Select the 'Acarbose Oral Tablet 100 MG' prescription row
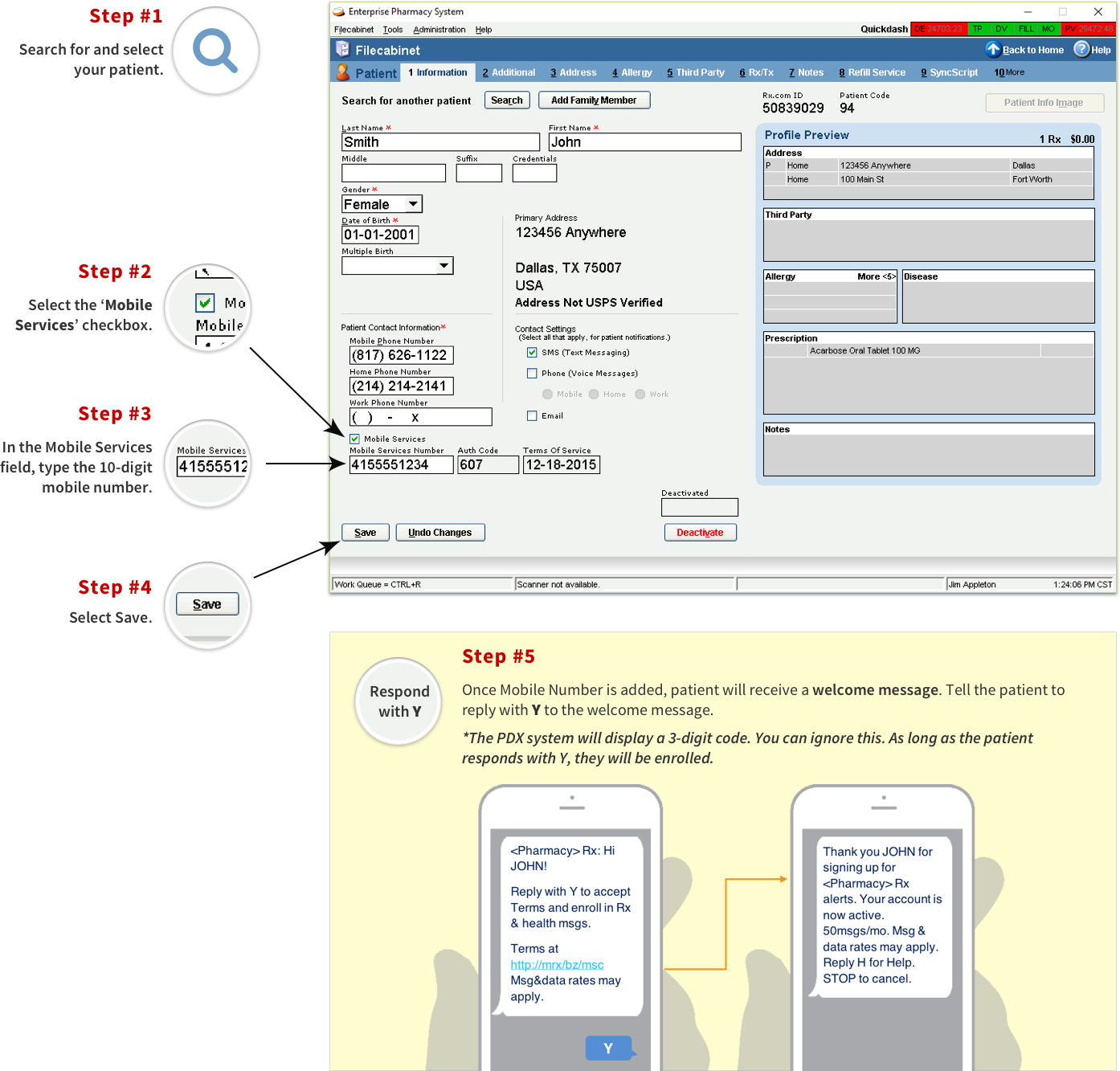This screenshot has width=1120, height=1071. click(x=928, y=350)
